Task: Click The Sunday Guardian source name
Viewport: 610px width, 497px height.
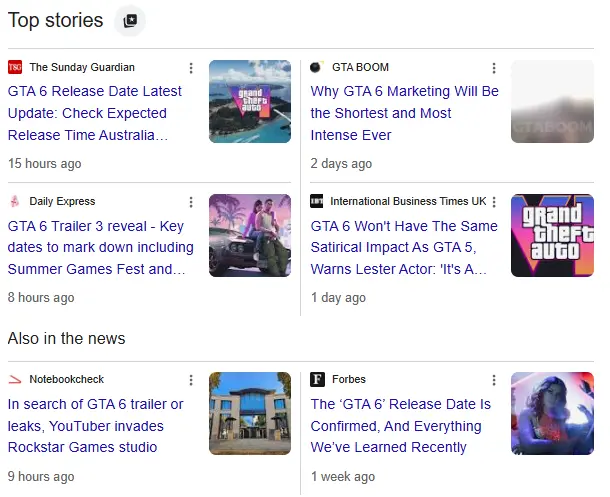Action: pyautogui.click(x=82, y=67)
